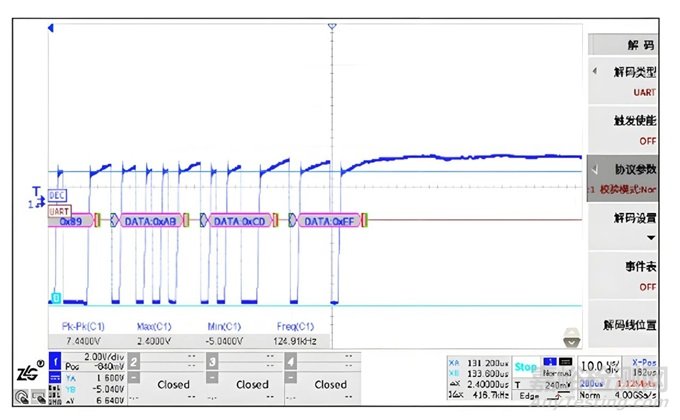Screen dimensions: 680x420
Task: Click the DEC decode label tag
Action: click(x=56, y=197)
